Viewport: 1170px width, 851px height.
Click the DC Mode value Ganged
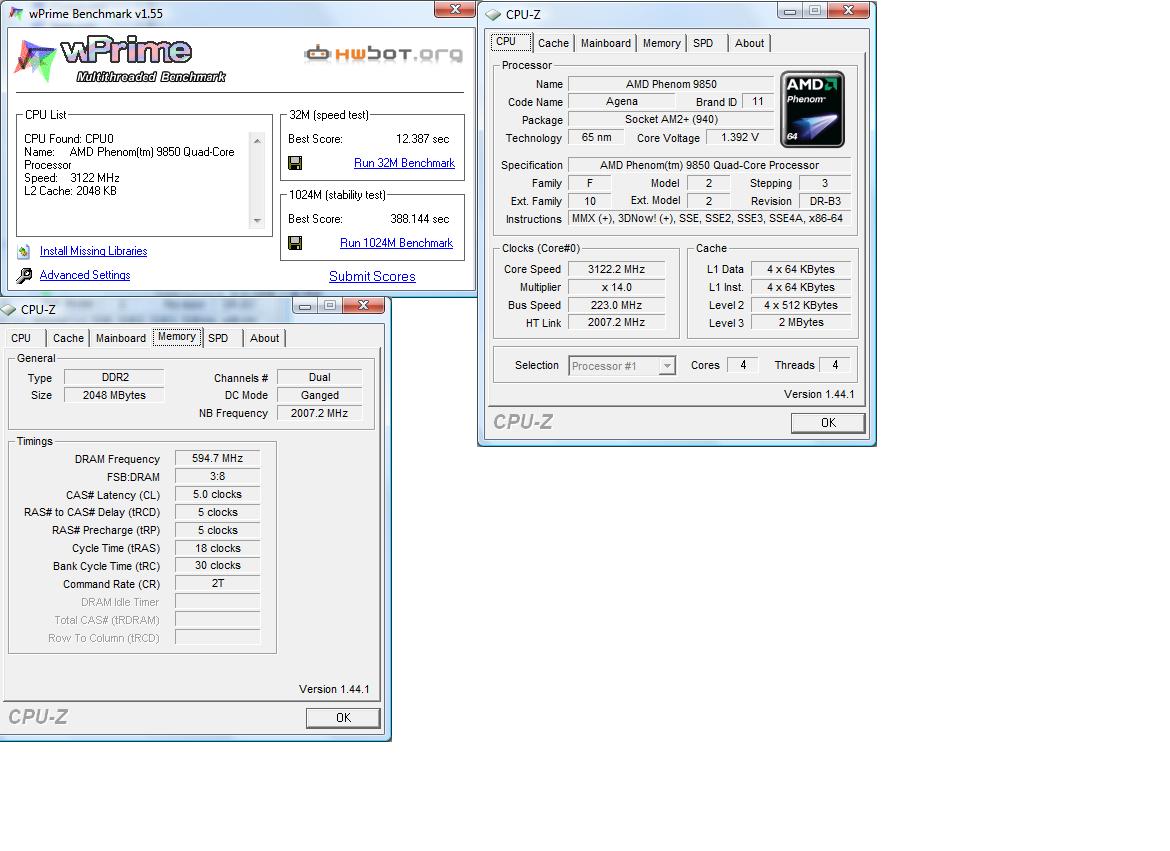(319, 395)
